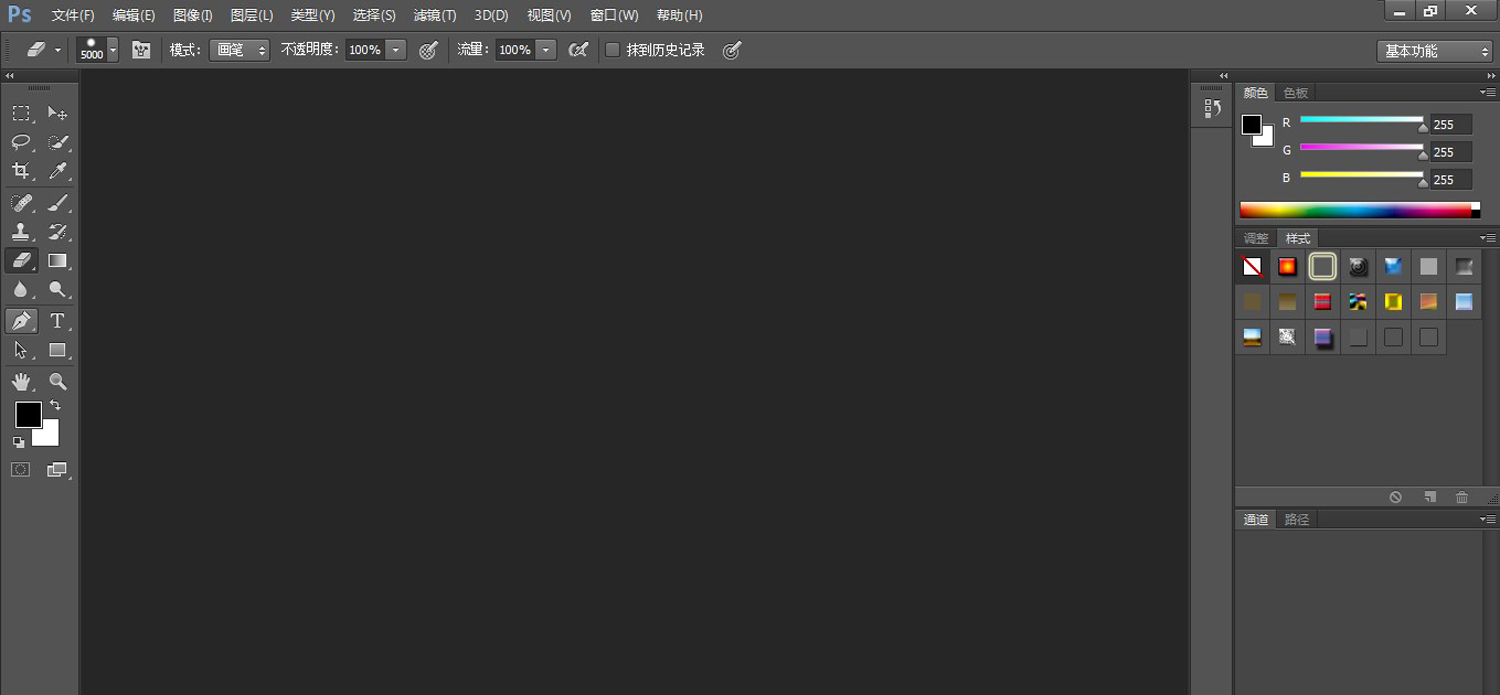Change the screen mode button
Image resolution: width=1500 pixels, height=695 pixels.
click(57, 469)
